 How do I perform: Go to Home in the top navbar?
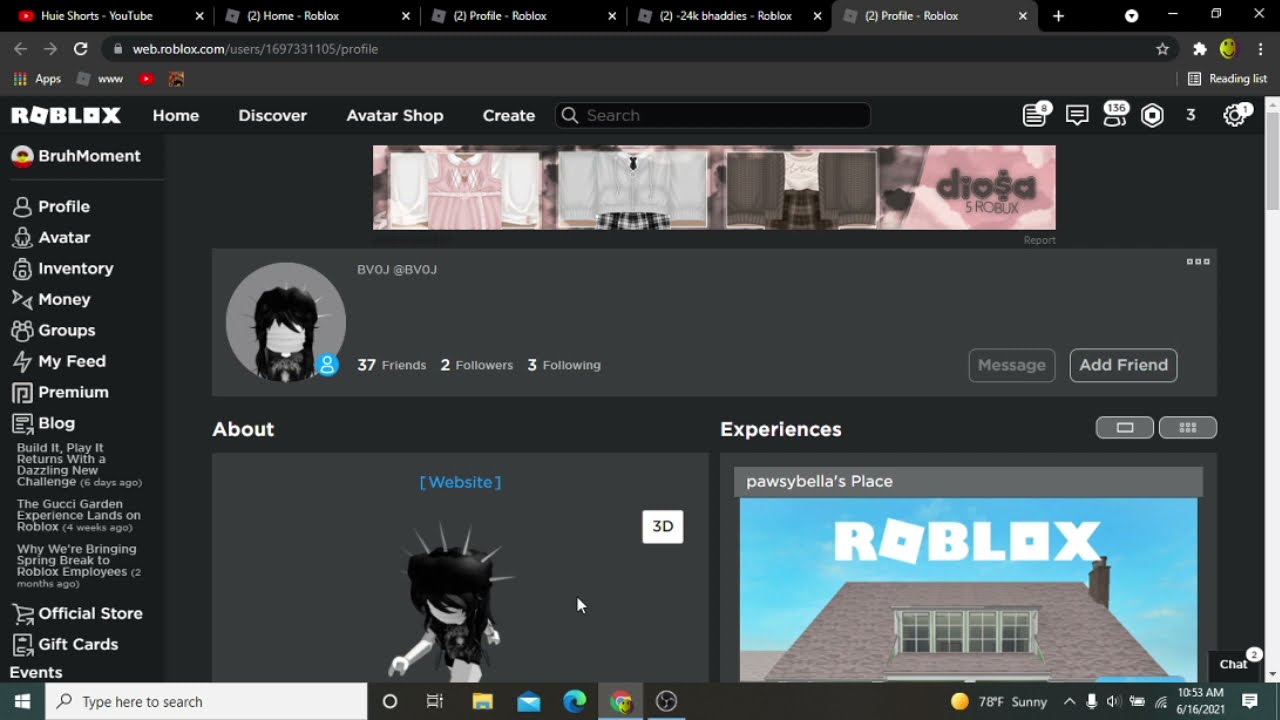click(x=176, y=115)
